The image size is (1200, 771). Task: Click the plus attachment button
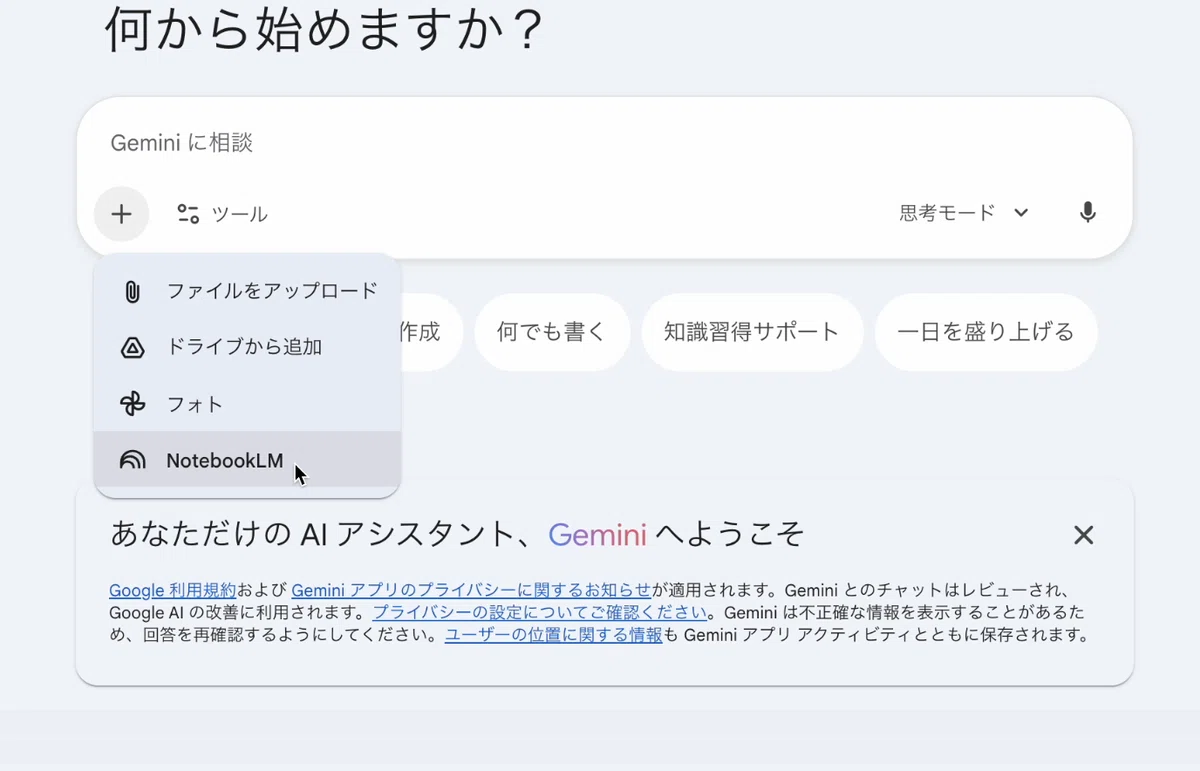coord(121,214)
